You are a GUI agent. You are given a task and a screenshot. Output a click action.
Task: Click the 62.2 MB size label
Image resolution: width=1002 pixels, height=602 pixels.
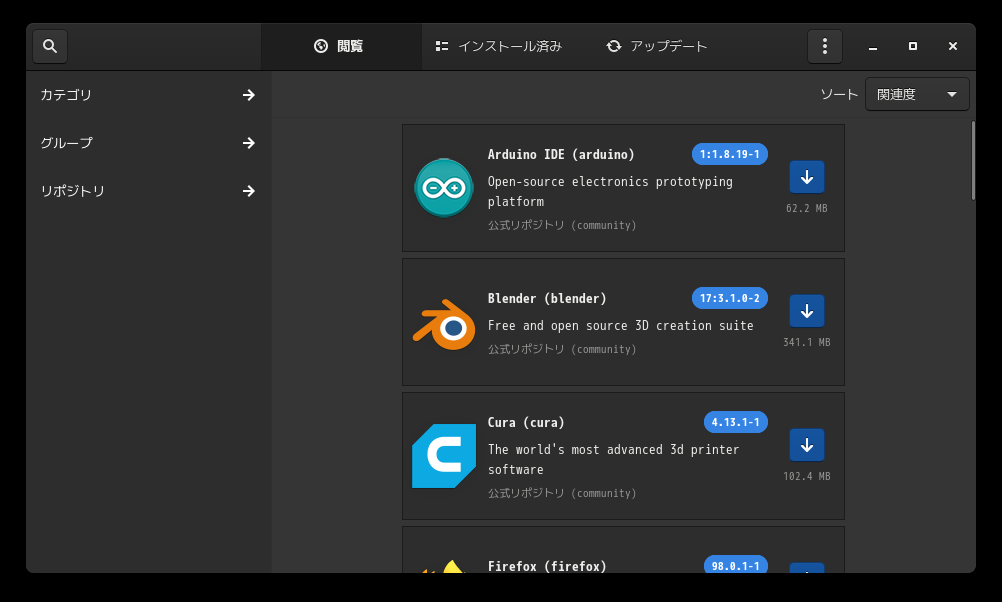[806, 208]
